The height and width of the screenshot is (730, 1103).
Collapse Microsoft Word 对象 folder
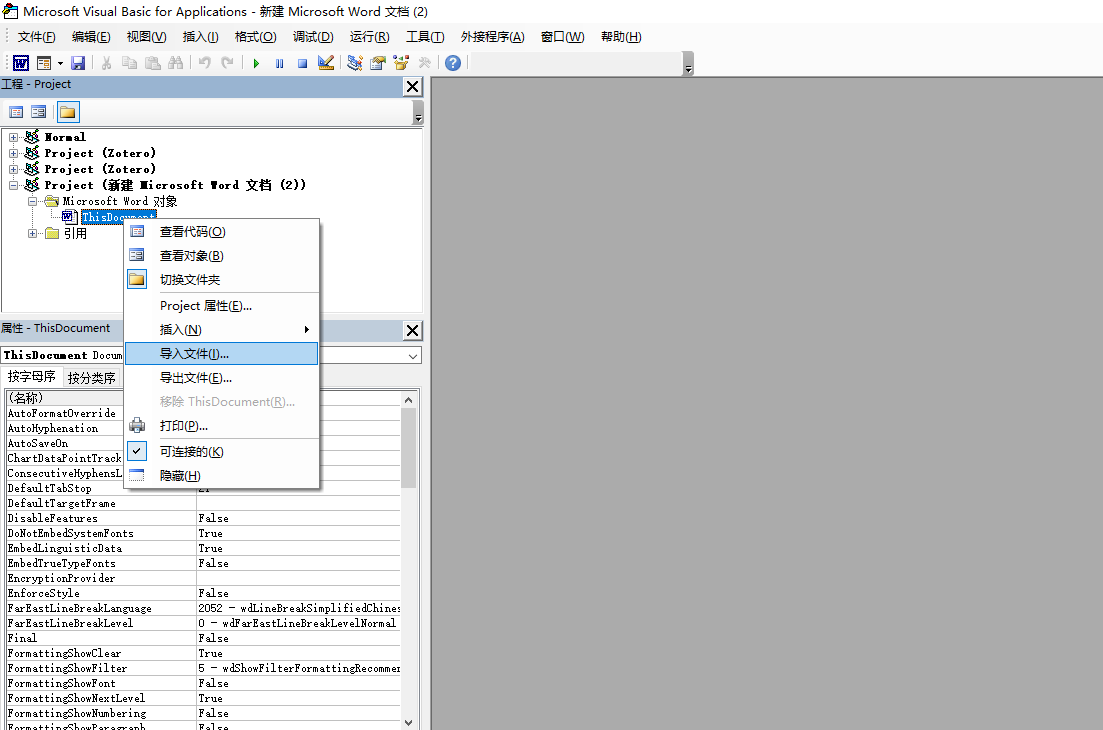pyautogui.click(x=32, y=202)
